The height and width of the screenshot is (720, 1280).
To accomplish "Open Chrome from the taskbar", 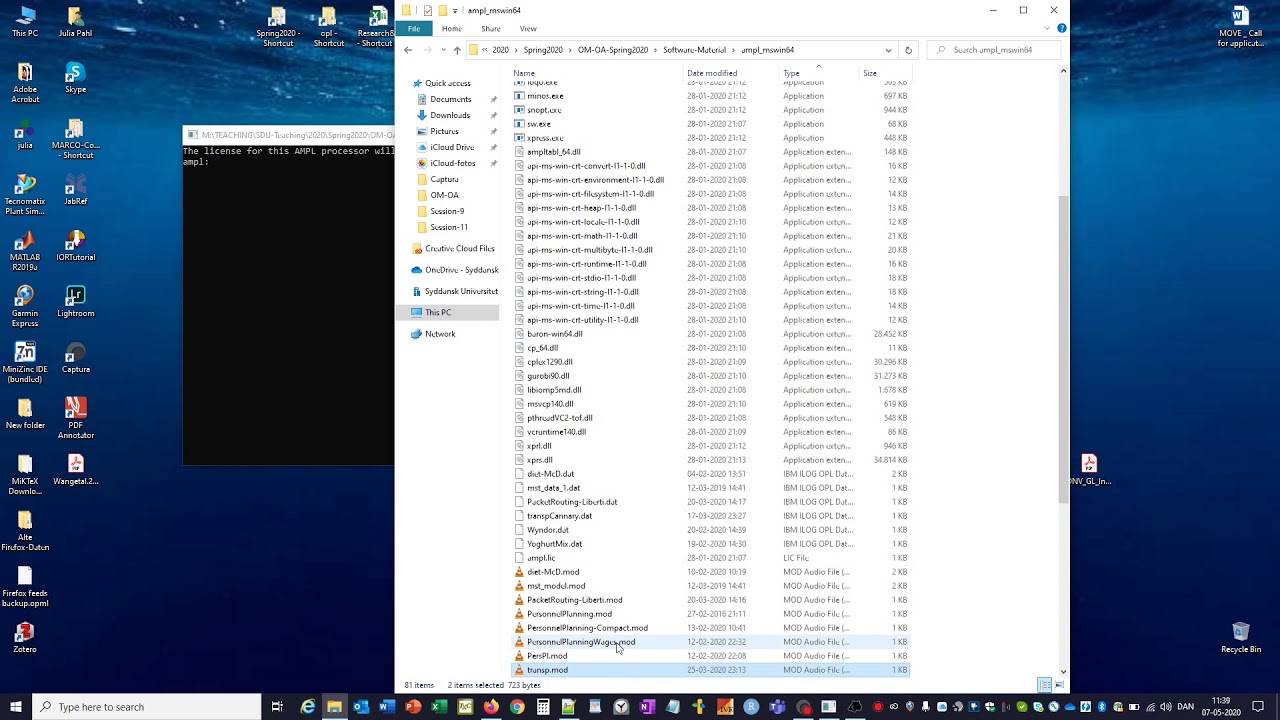I will 516,707.
